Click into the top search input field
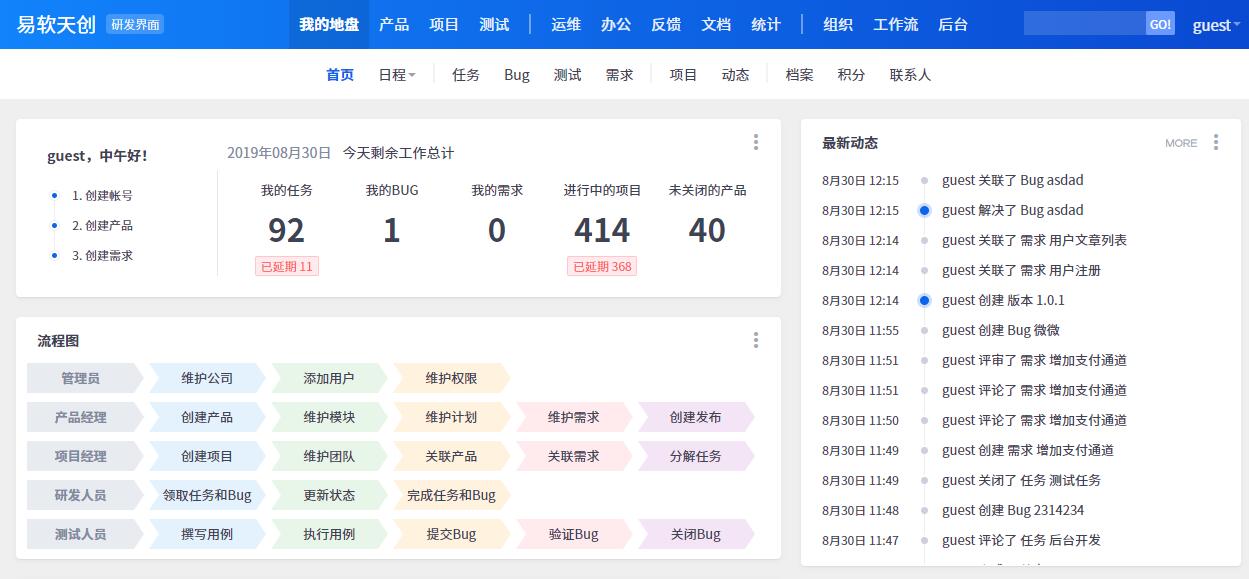The width and height of the screenshot is (1249, 579). [x=1084, y=24]
